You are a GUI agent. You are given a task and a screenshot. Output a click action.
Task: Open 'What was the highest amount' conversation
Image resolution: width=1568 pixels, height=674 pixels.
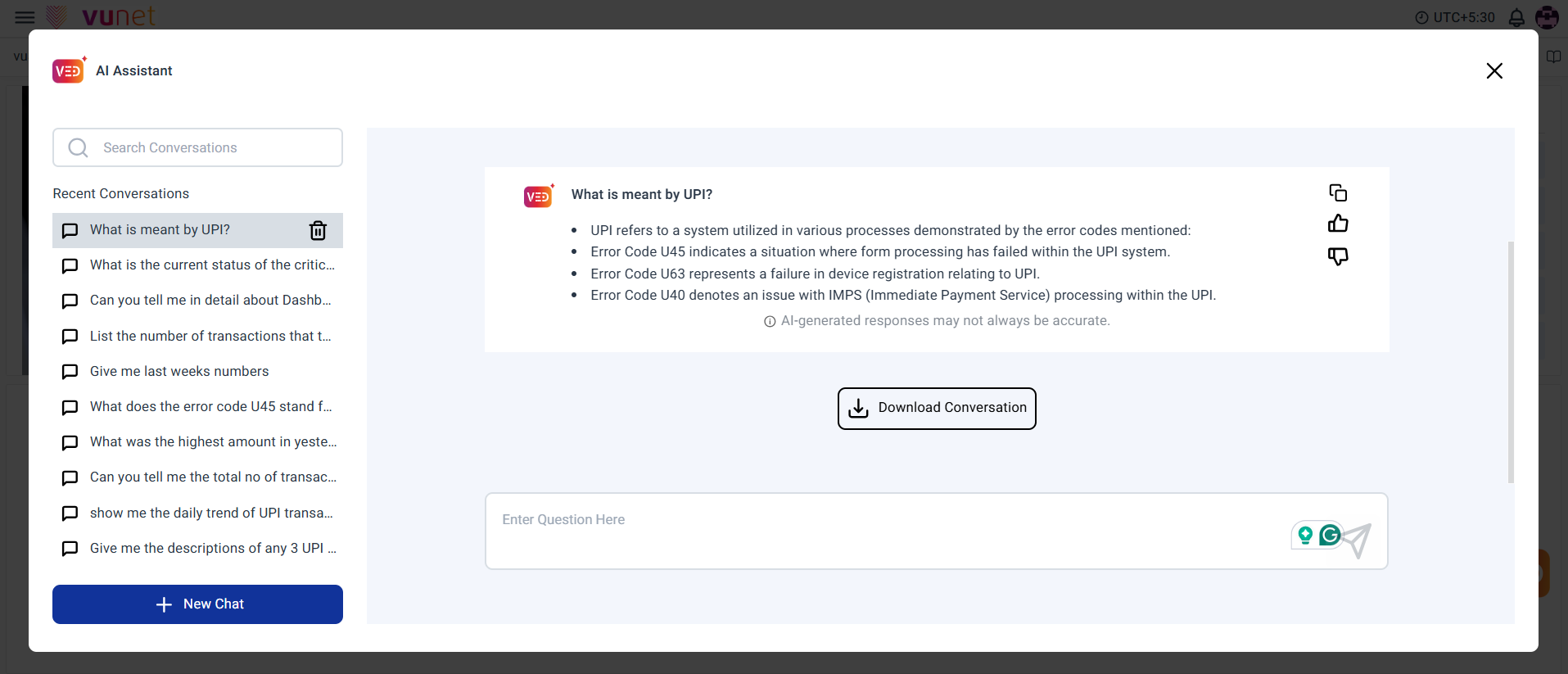213,442
